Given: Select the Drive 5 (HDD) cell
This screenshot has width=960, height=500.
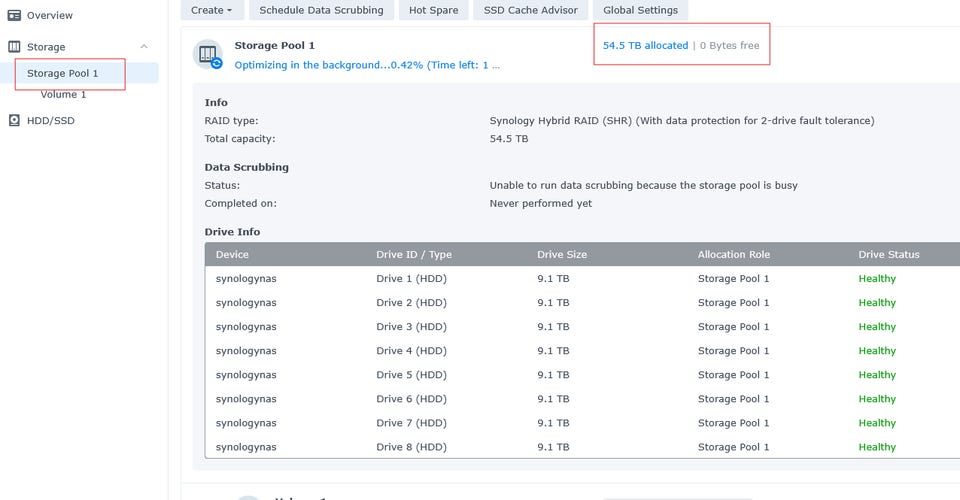Looking at the screenshot, I should click(x=411, y=375).
